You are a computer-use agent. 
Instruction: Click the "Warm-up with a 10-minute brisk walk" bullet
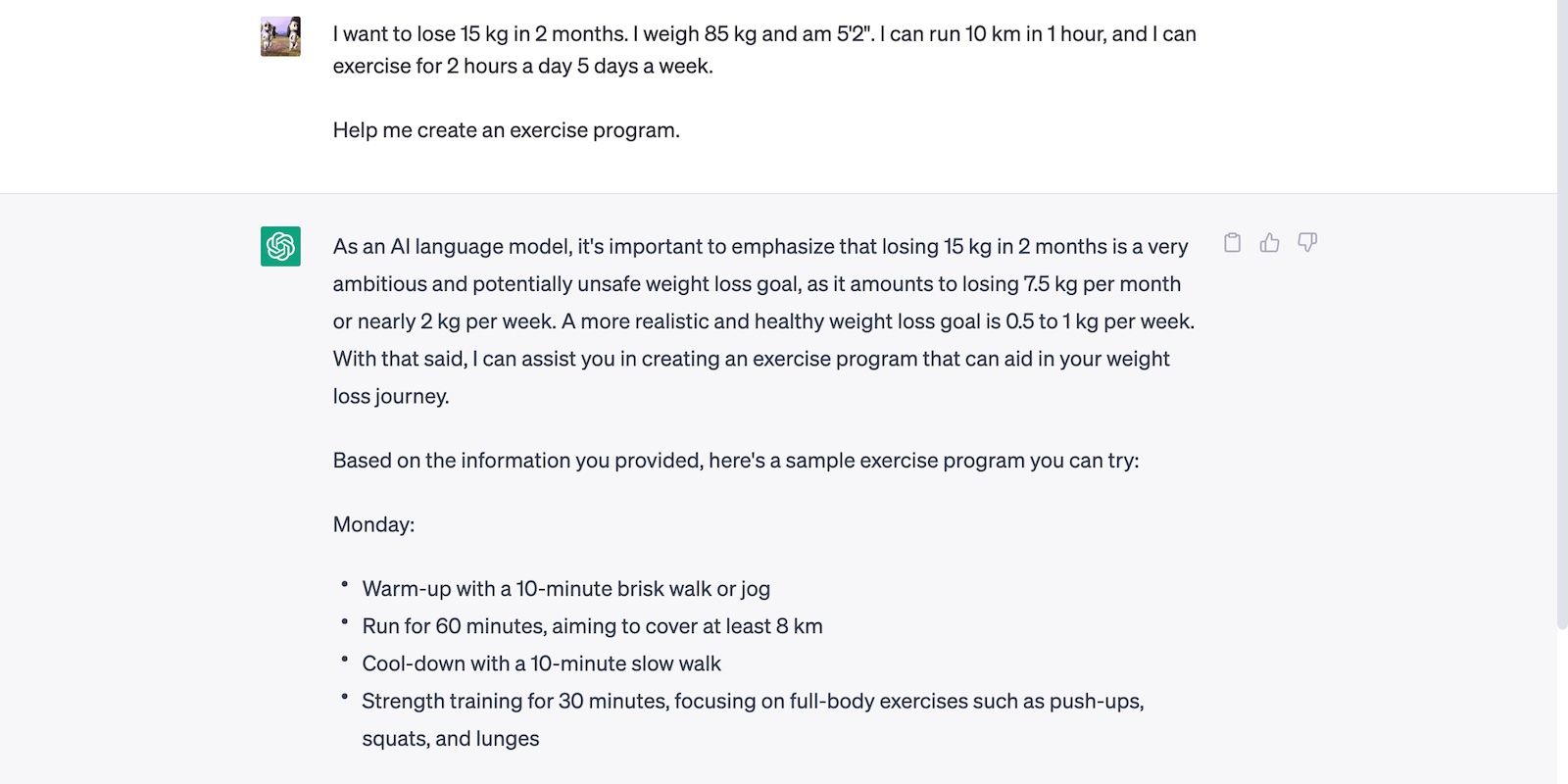[x=565, y=589]
